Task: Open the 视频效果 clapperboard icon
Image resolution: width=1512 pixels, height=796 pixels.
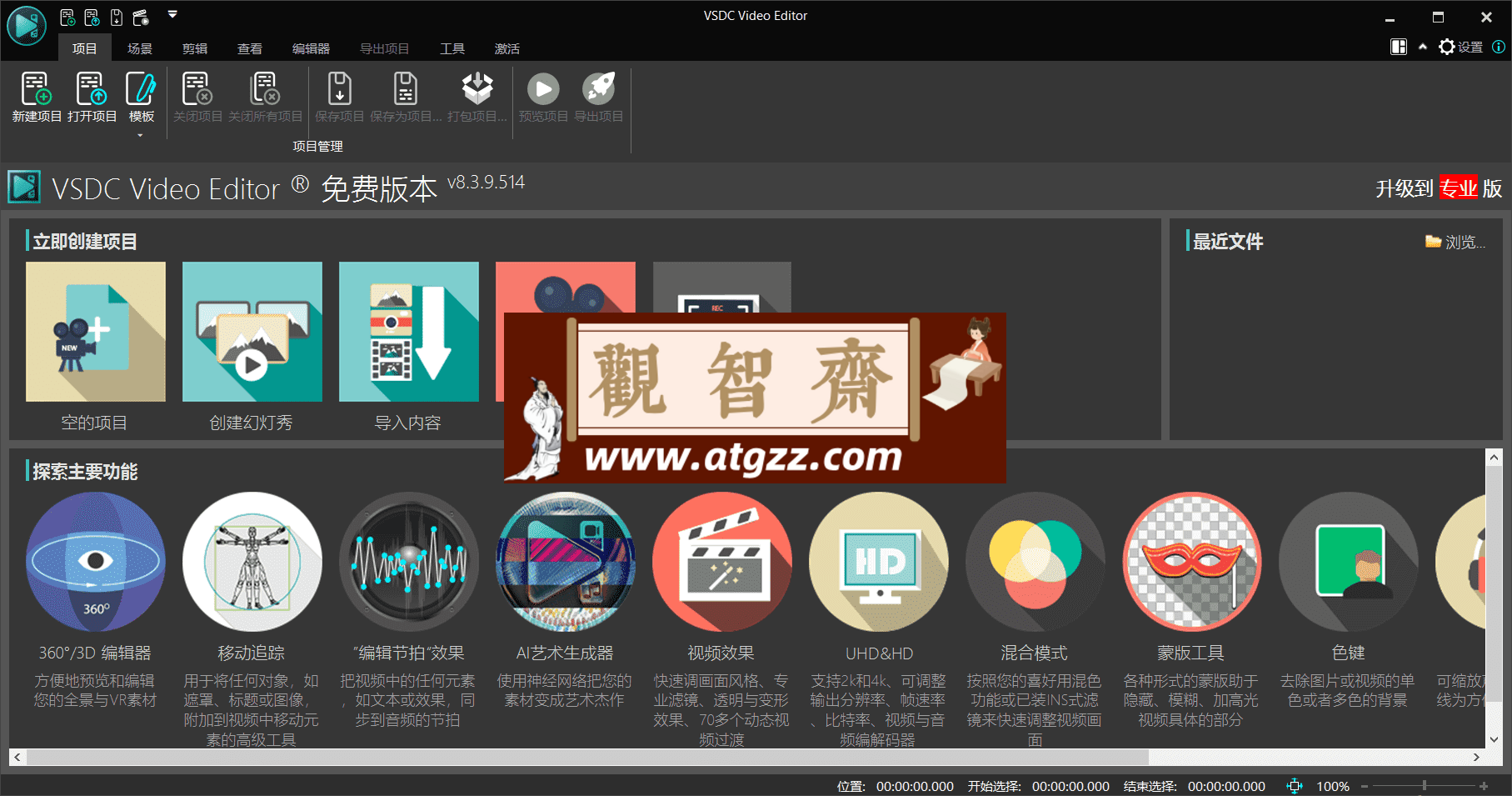Action: (x=722, y=562)
